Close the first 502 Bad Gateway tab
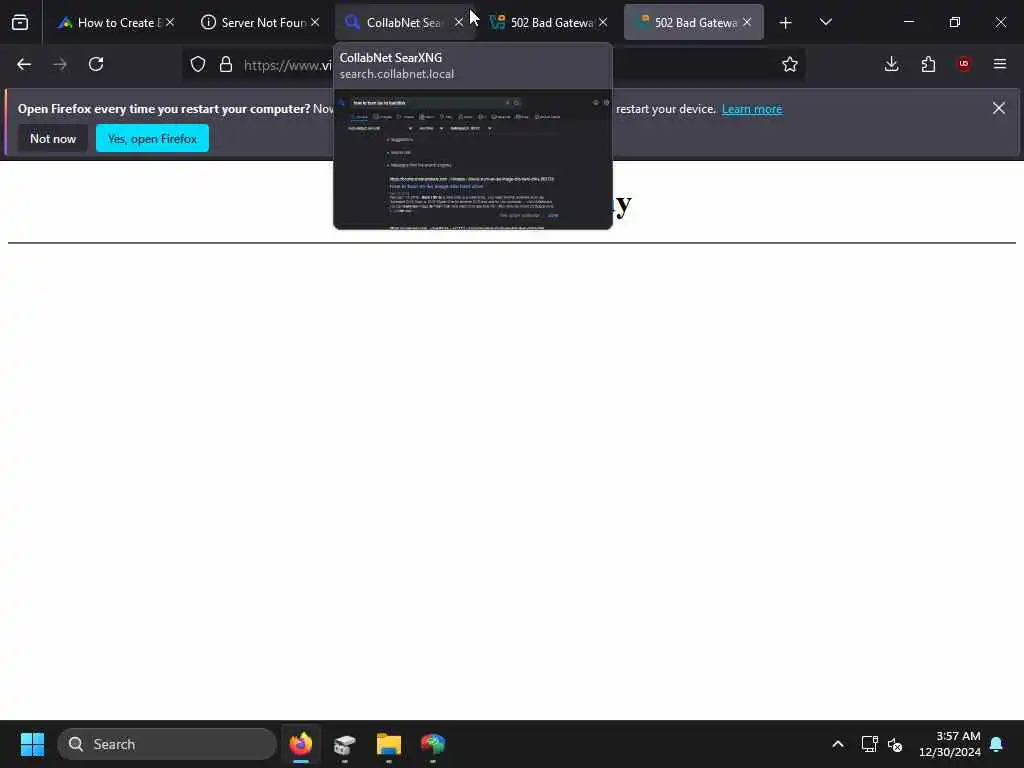The width and height of the screenshot is (1024, 768). [x=603, y=22]
